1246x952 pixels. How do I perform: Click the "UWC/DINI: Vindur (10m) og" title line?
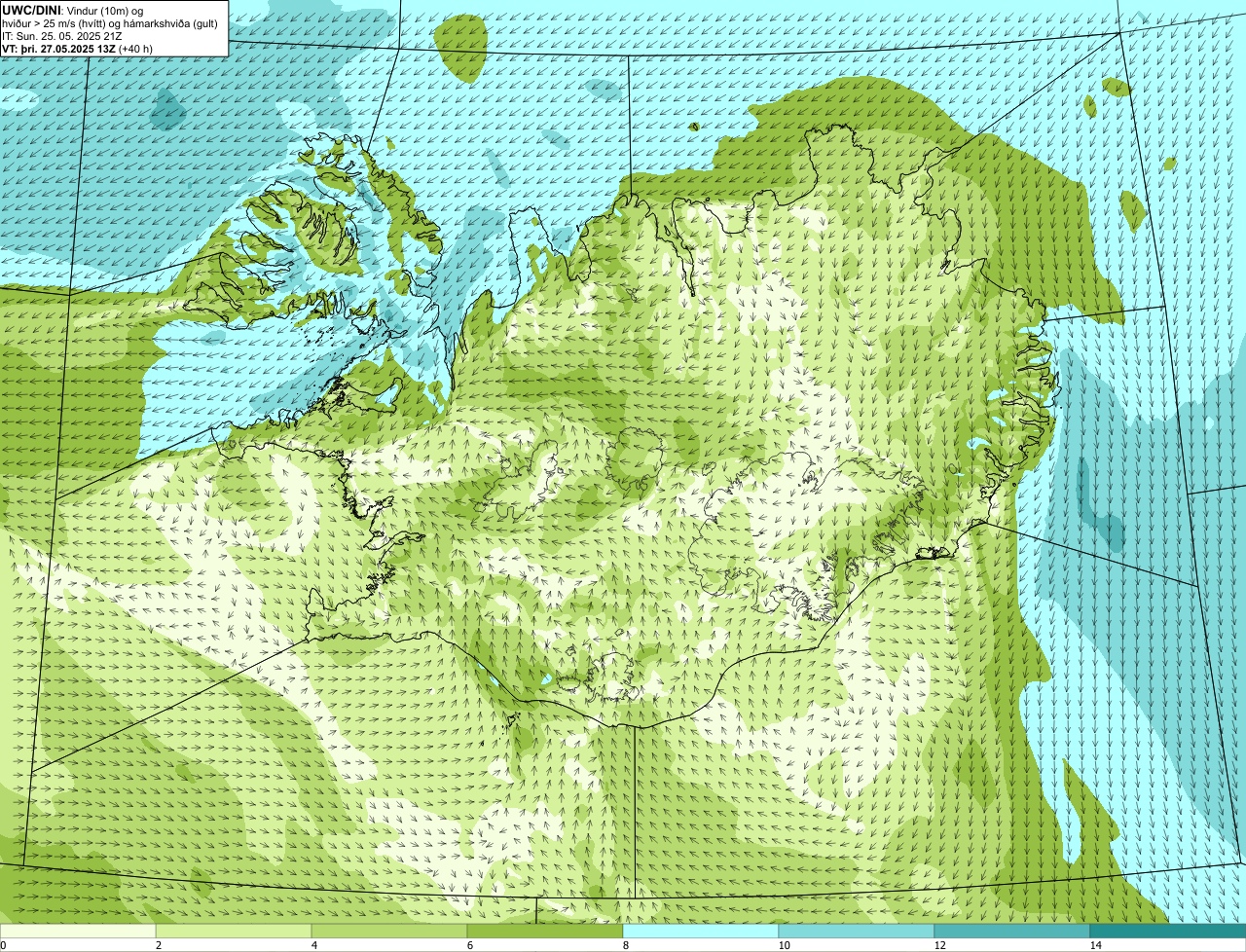(73, 10)
